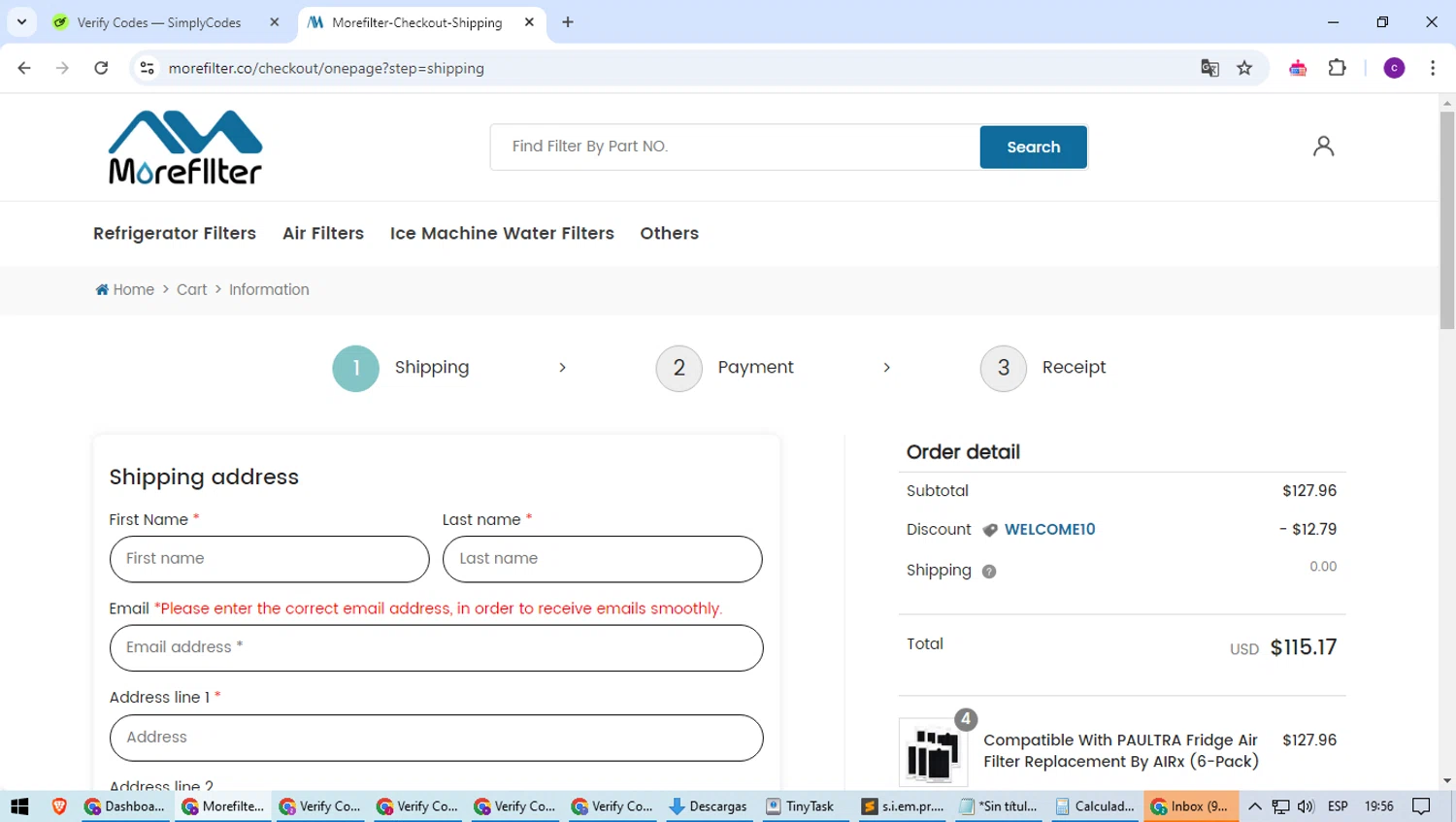Open the user account icon
The width and height of the screenshot is (1456, 822).
(1323, 147)
